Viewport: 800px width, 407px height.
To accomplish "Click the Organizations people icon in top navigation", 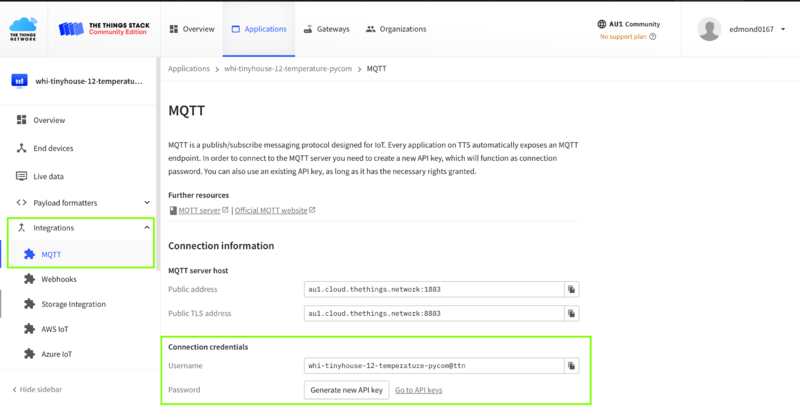I will click(370, 29).
